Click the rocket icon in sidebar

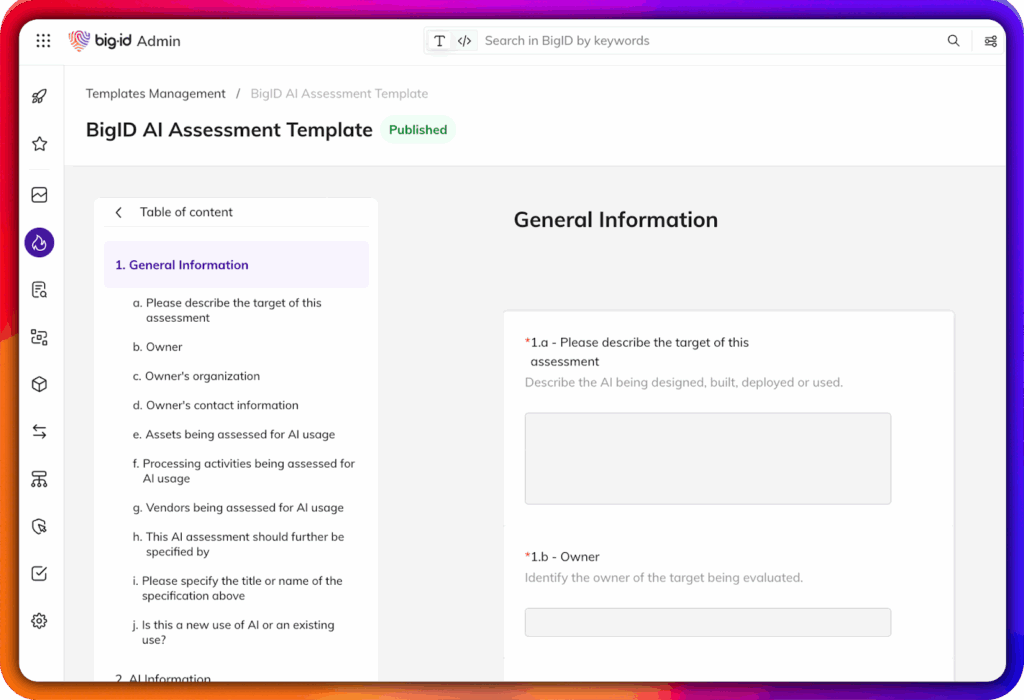tap(40, 97)
